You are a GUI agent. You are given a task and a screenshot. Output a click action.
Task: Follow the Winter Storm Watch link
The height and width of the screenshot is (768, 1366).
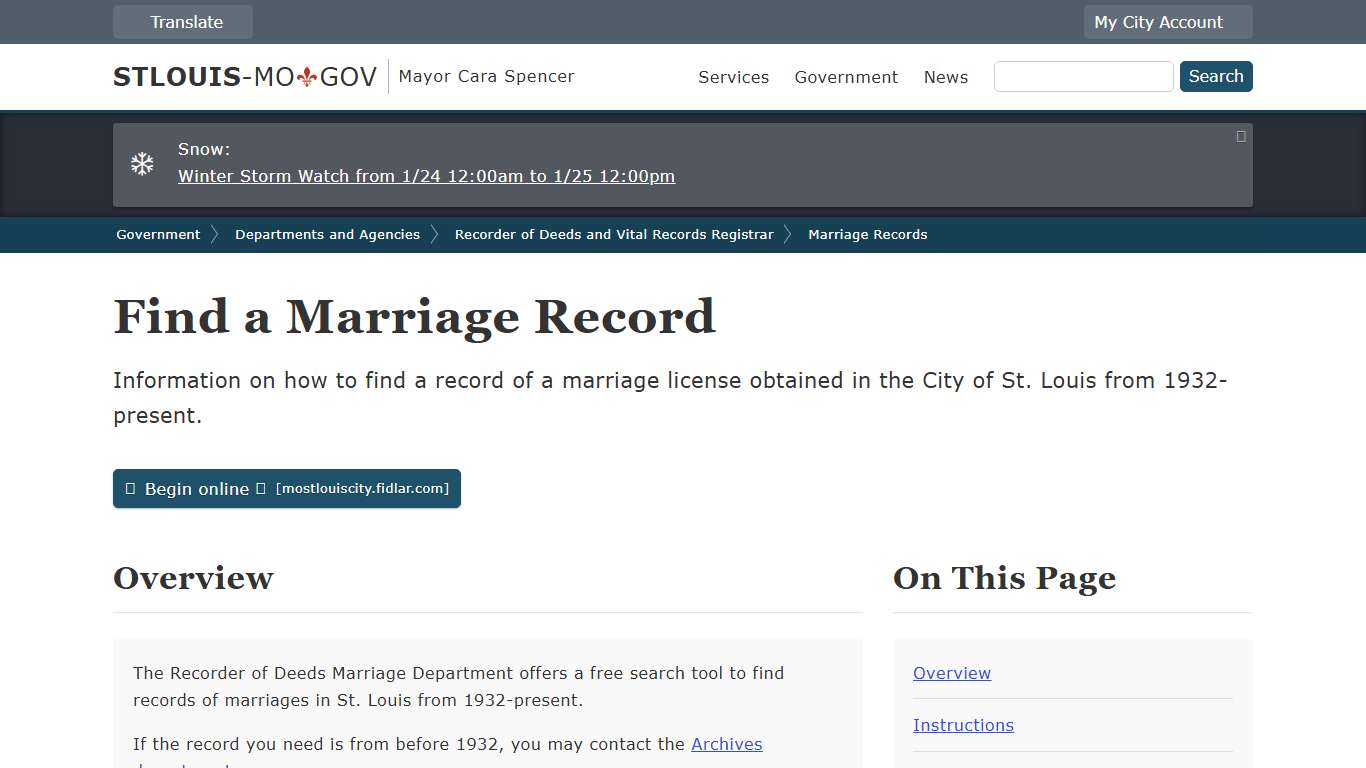click(426, 176)
